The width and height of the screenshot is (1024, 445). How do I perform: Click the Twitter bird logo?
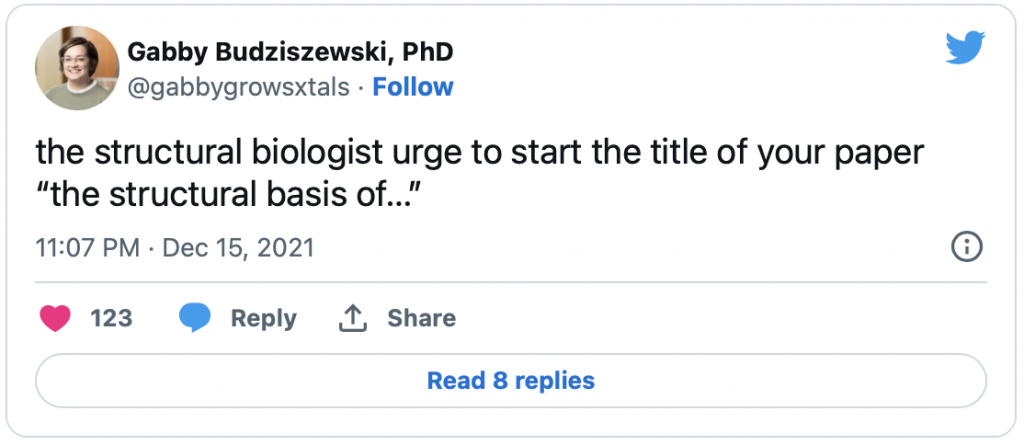click(966, 49)
